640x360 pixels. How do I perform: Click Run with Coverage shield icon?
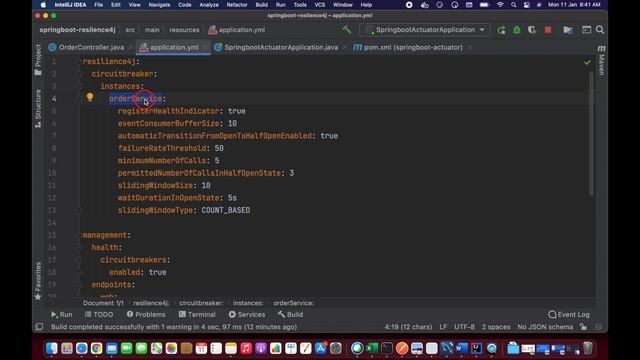[532, 30]
